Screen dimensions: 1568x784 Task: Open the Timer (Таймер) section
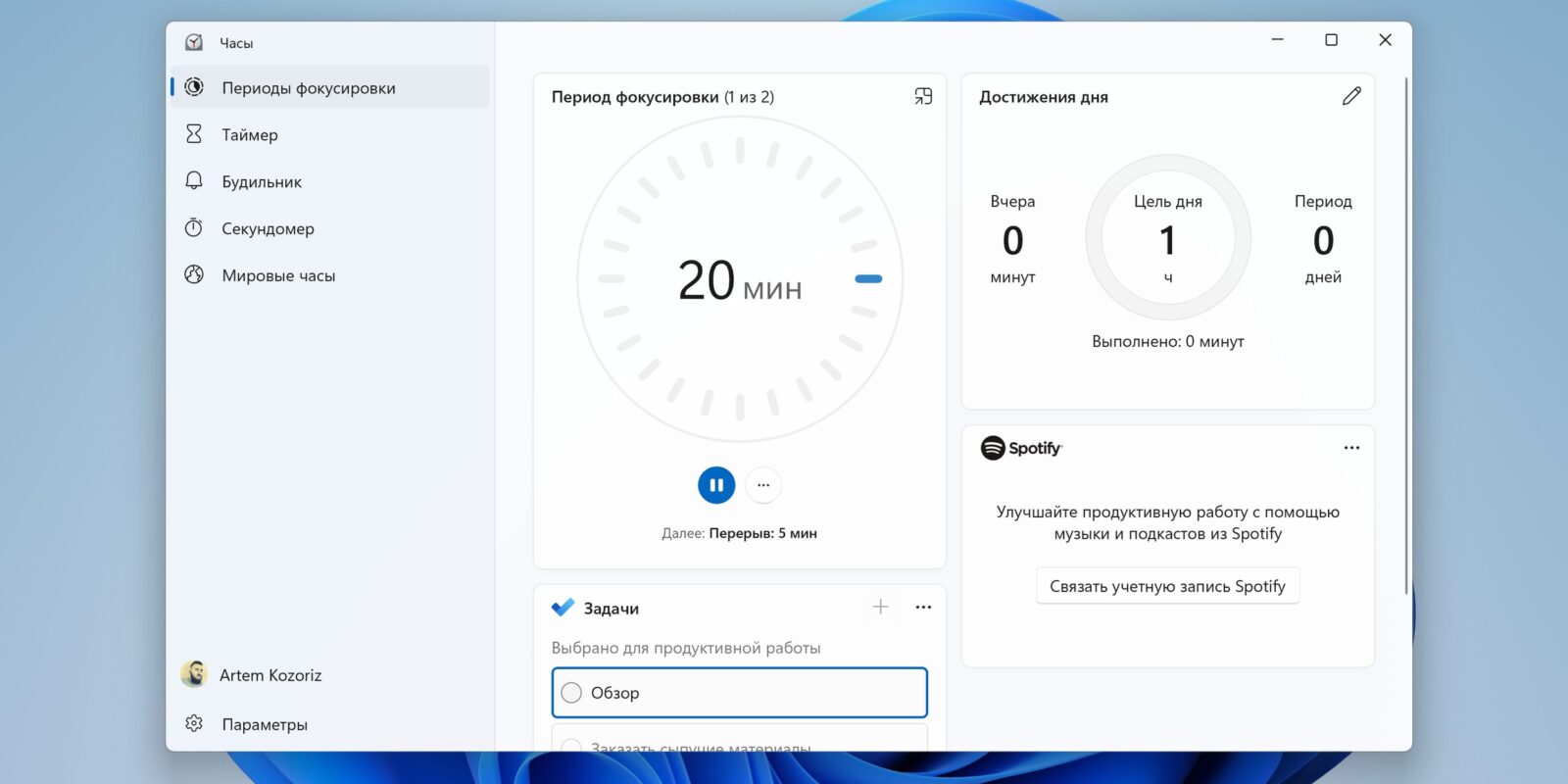pos(249,135)
